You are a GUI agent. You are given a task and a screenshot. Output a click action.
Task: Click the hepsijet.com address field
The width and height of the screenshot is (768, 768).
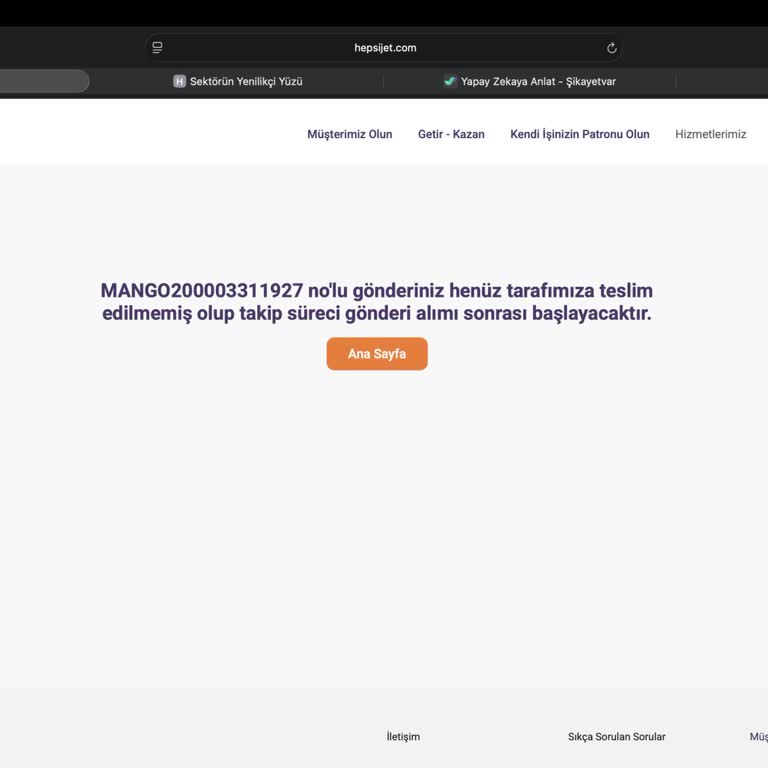[x=384, y=48]
